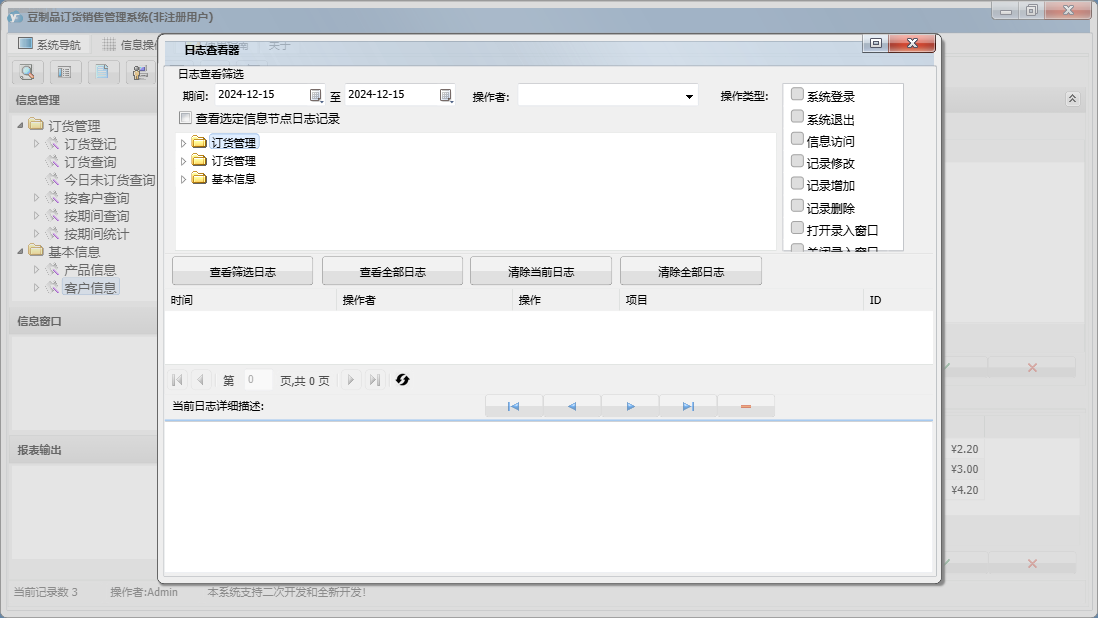Open the 信息窗口 sidebar panel header
Screen dimensions: 1098x618
pyautogui.click(x=83, y=321)
